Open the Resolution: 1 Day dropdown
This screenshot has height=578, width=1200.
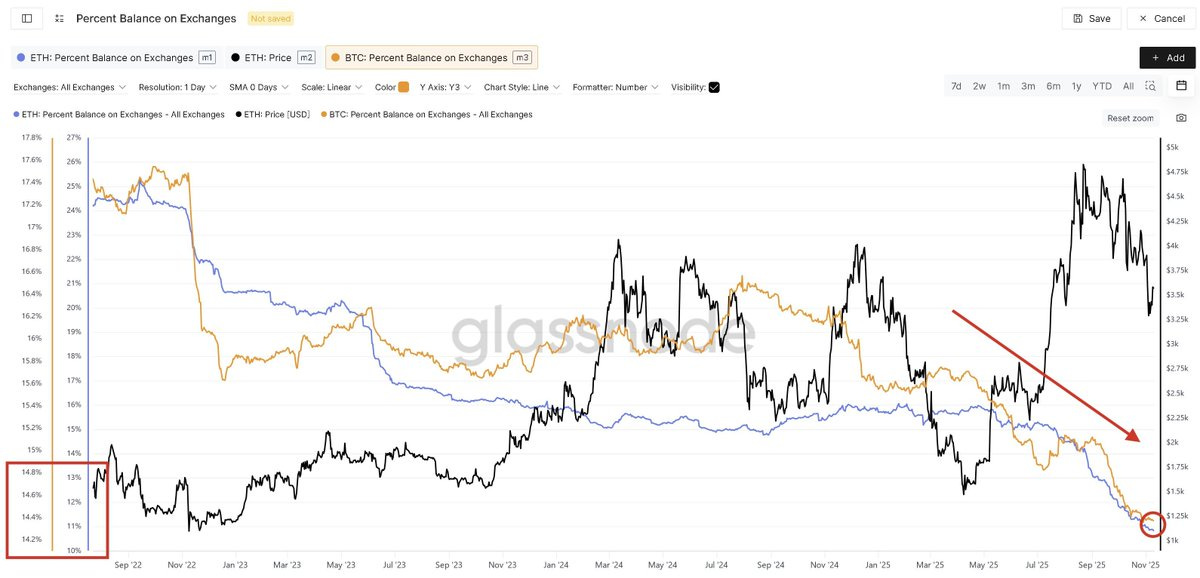coord(180,87)
